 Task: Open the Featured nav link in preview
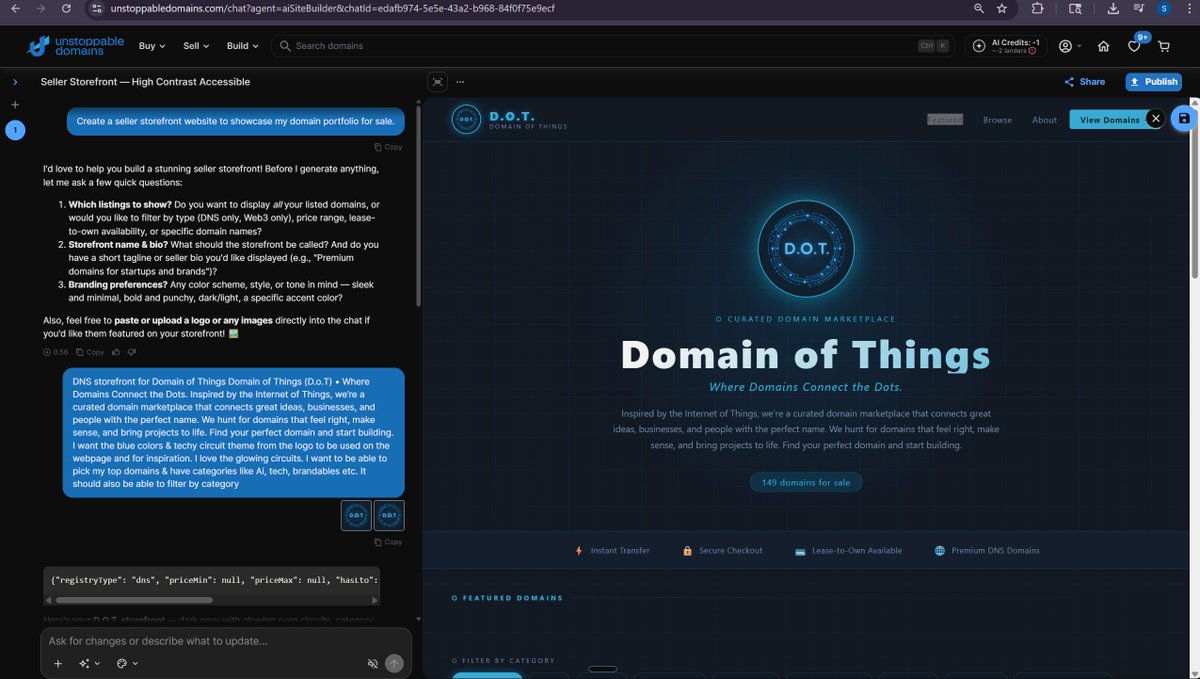pos(945,120)
